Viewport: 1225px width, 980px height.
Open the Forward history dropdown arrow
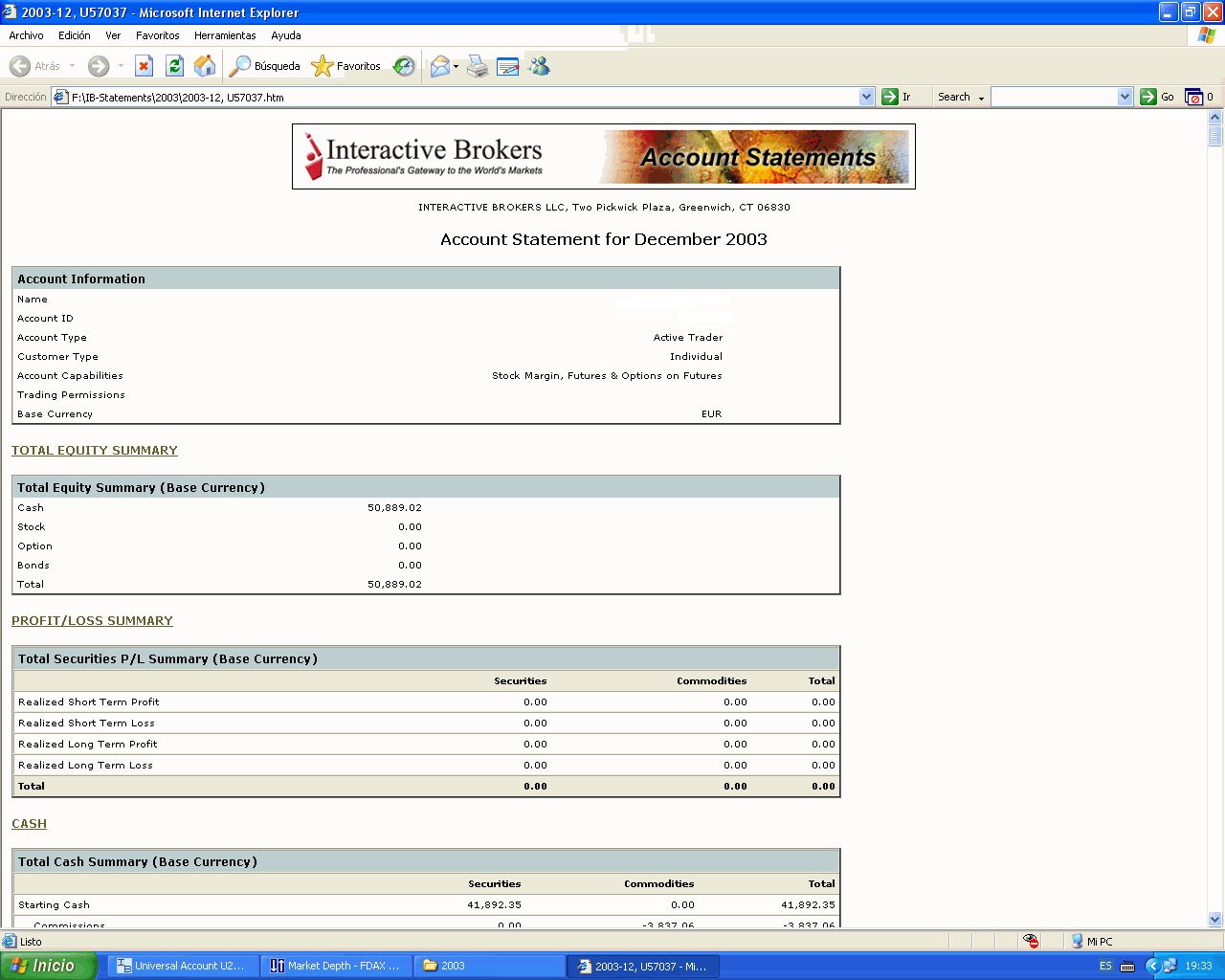pos(121,66)
